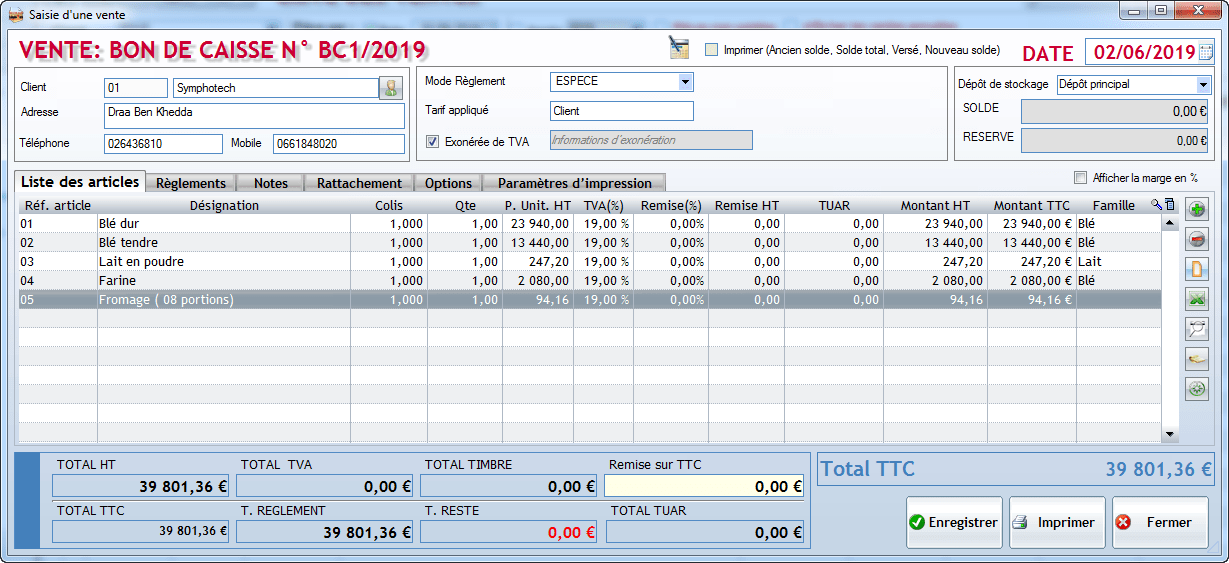This screenshot has height=563, width=1229.
Task: Enable Afficher la marge en % checkbox
Action: tap(1080, 178)
